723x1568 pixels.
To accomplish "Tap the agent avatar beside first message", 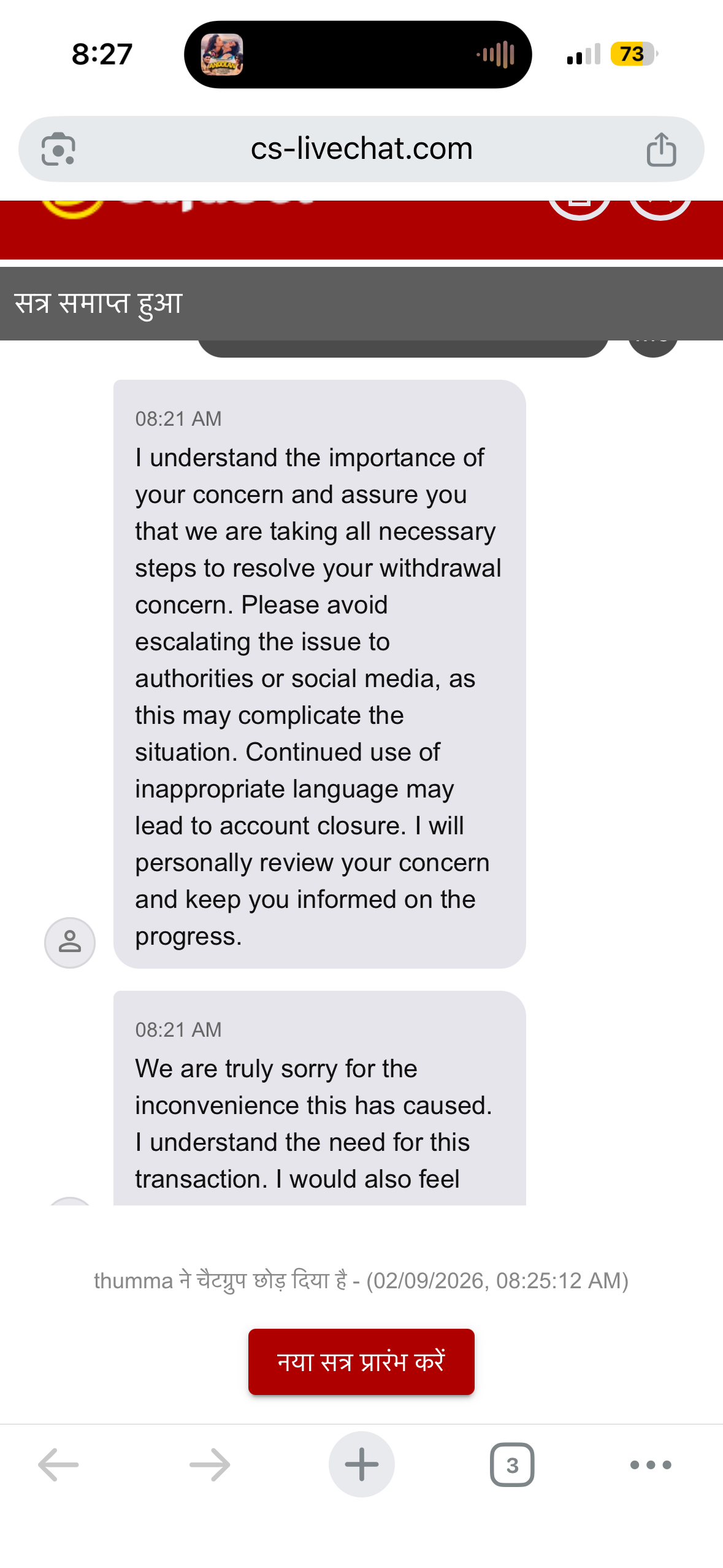I will tap(70, 942).
